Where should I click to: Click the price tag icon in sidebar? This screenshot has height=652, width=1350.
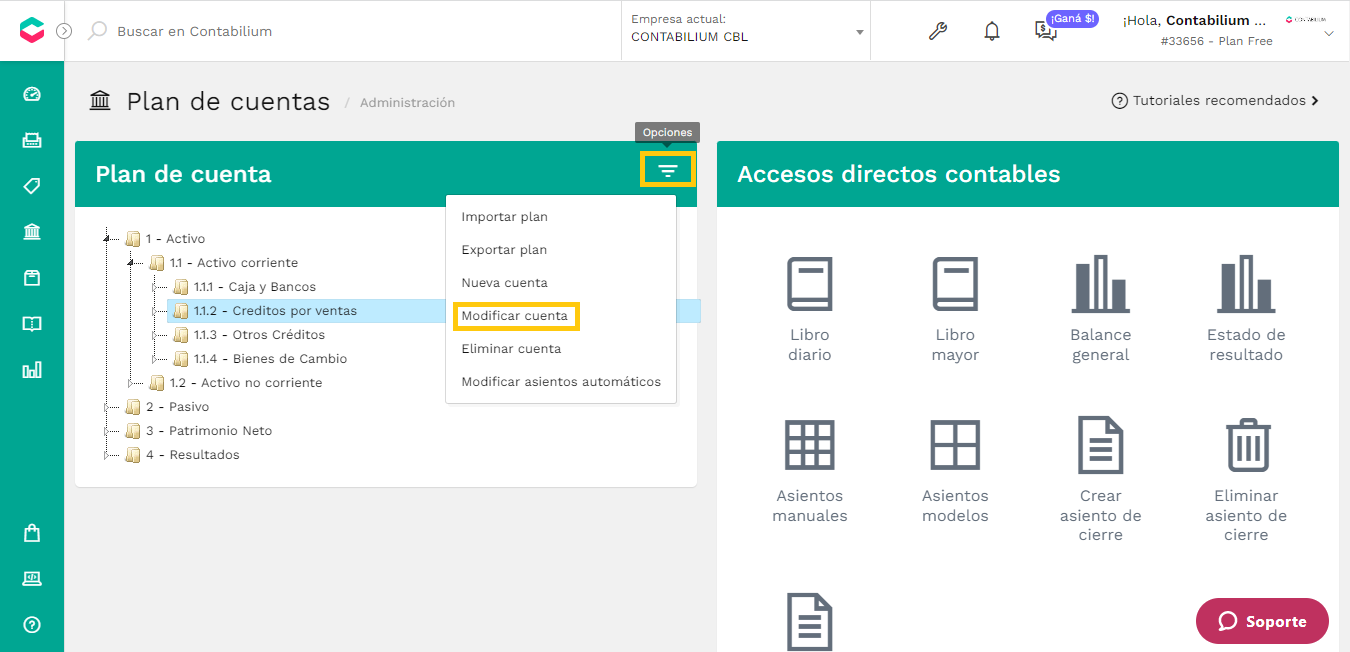coord(32,186)
